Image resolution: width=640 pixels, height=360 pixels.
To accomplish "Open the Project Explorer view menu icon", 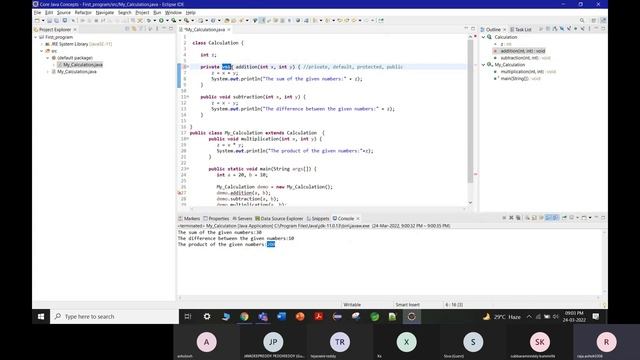I will (x=157, y=29).
